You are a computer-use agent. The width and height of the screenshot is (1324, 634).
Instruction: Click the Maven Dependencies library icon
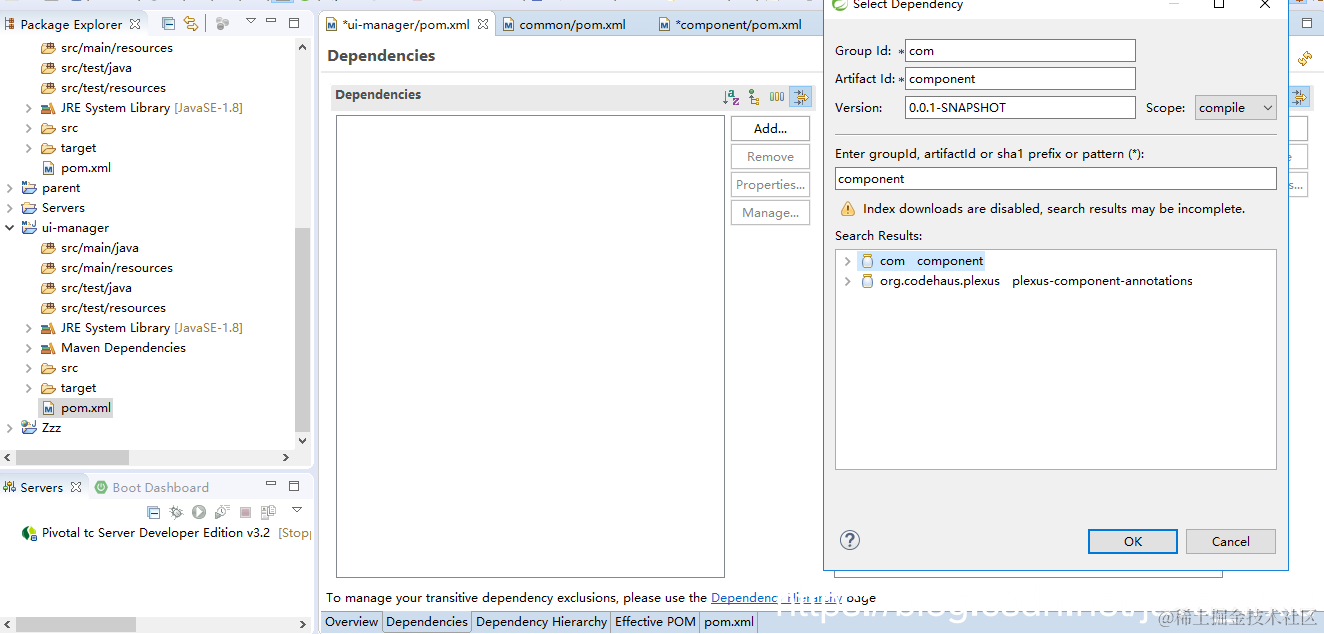(48, 348)
